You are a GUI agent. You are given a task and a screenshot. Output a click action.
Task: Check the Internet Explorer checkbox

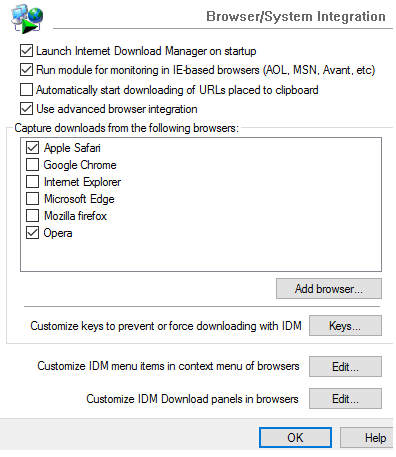tap(32, 182)
